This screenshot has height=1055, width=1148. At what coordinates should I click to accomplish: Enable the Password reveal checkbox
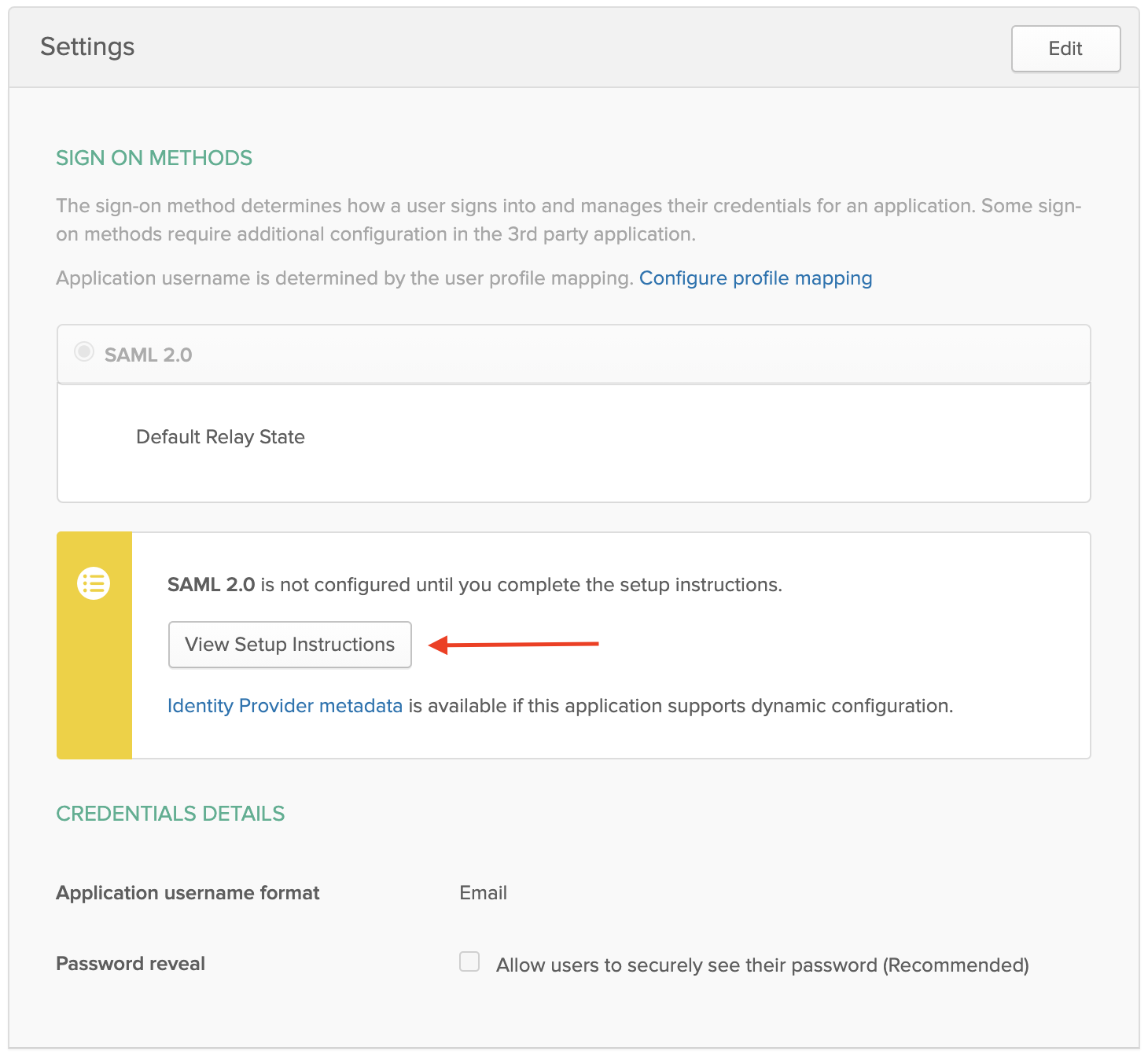click(469, 961)
